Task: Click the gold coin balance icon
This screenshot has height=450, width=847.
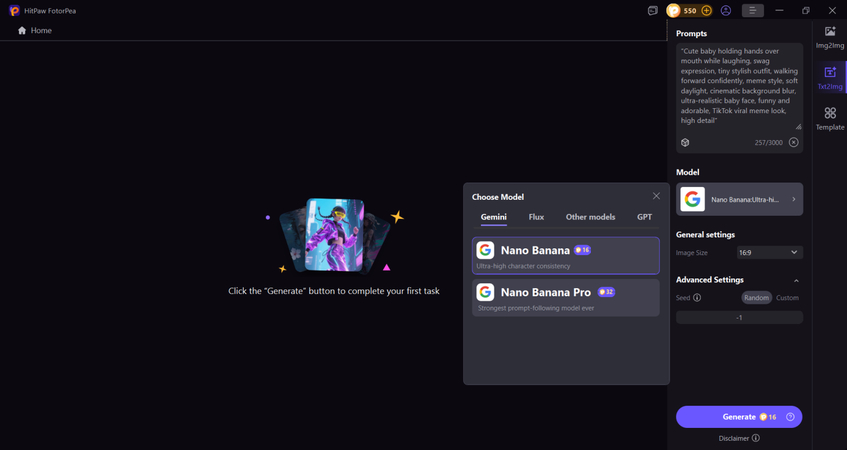Action: 673,10
